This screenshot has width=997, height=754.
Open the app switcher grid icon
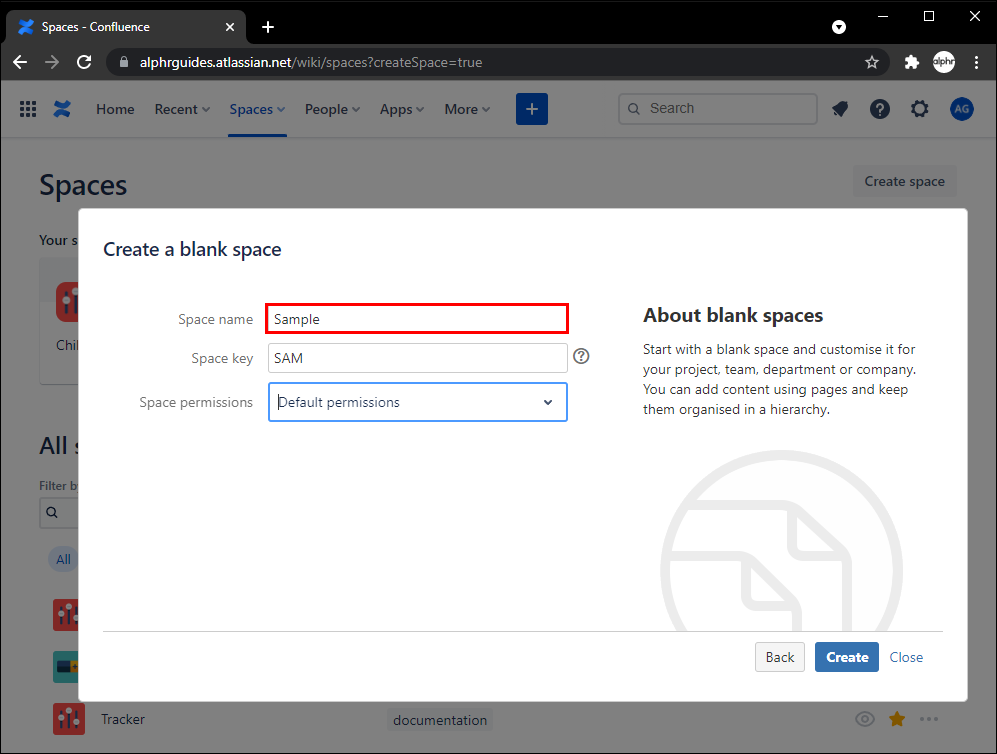28,109
